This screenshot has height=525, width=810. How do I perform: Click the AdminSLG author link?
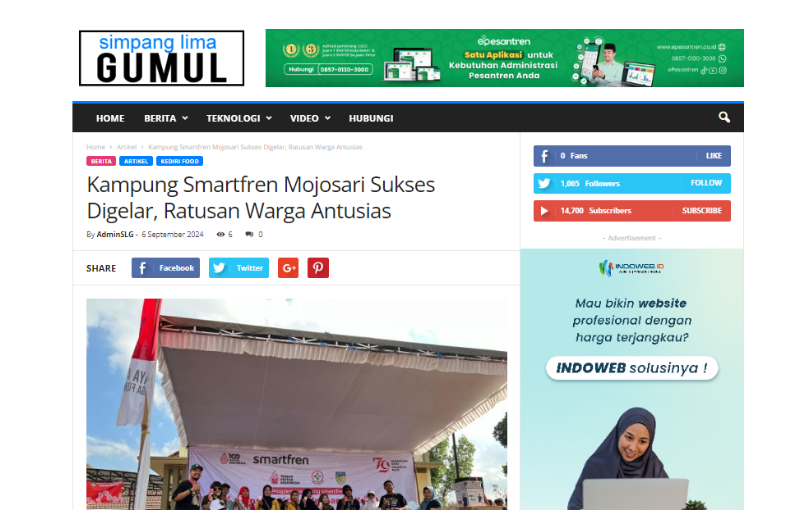pos(115,235)
